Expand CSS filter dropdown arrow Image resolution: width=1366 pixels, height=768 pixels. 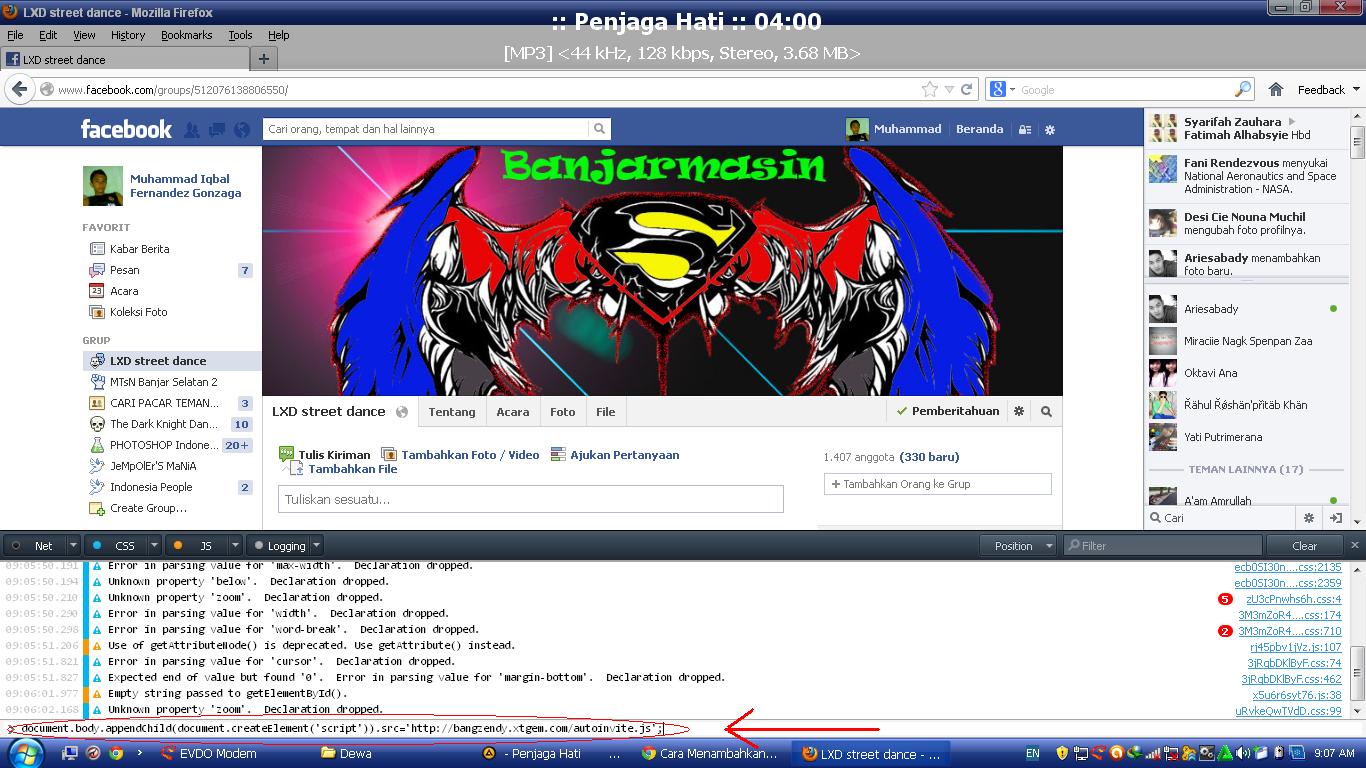click(x=154, y=545)
